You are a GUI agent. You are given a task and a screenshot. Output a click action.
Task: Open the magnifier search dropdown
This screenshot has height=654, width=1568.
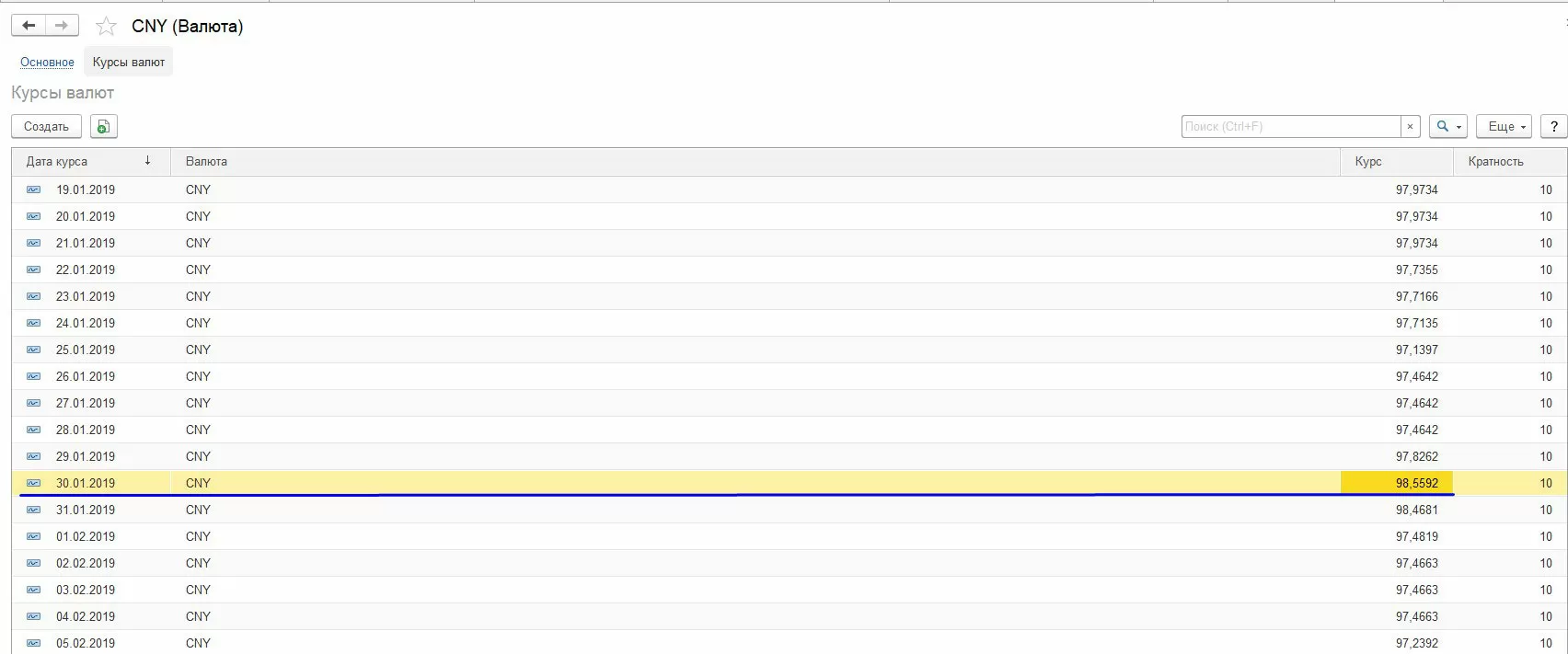point(1447,127)
